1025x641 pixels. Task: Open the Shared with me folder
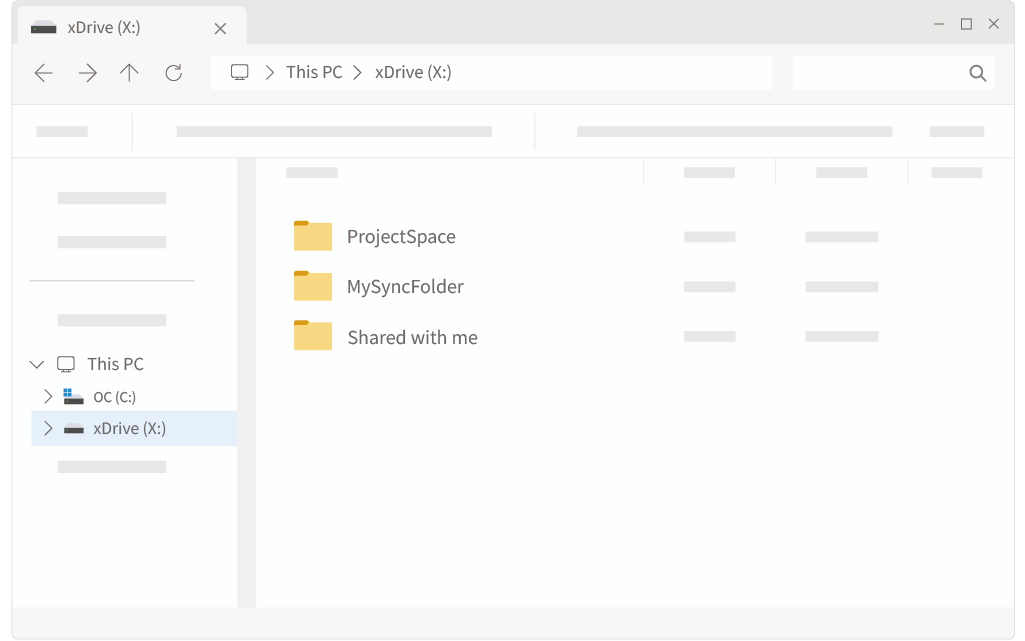click(412, 337)
